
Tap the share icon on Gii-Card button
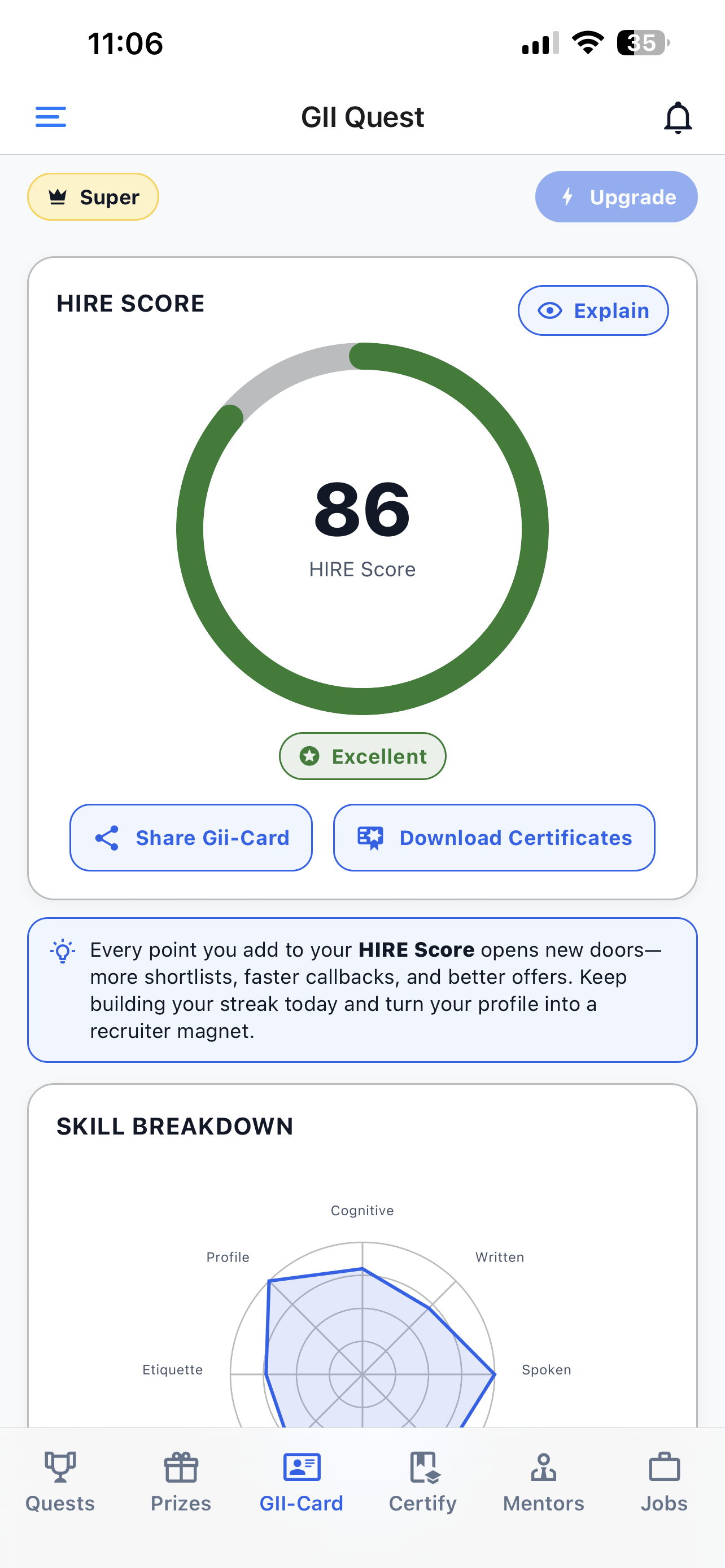tap(107, 838)
